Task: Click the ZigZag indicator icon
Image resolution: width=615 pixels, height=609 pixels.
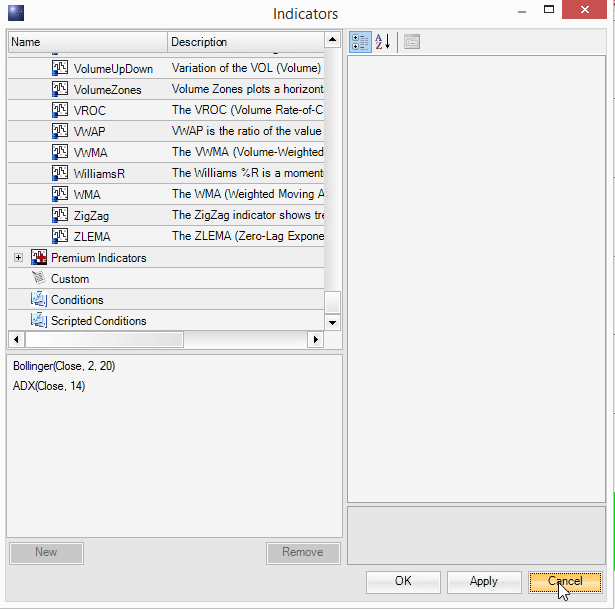Action: [x=60, y=215]
